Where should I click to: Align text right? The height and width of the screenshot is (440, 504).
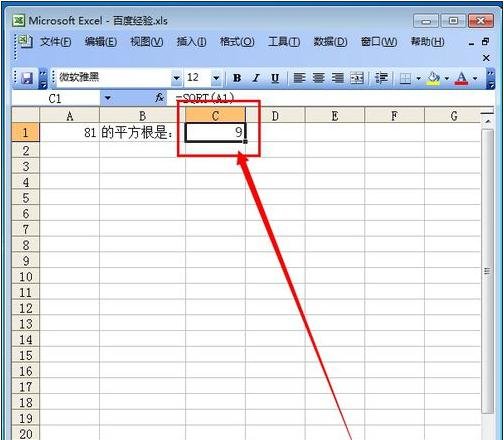[337, 78]
